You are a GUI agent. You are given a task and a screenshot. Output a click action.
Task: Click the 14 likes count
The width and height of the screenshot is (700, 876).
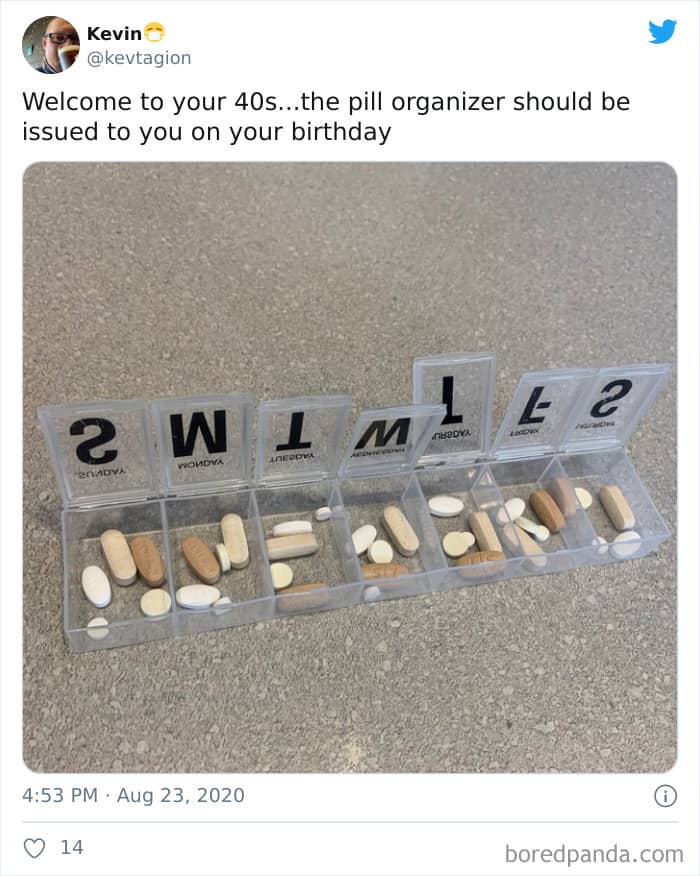(x=72, y=848)
